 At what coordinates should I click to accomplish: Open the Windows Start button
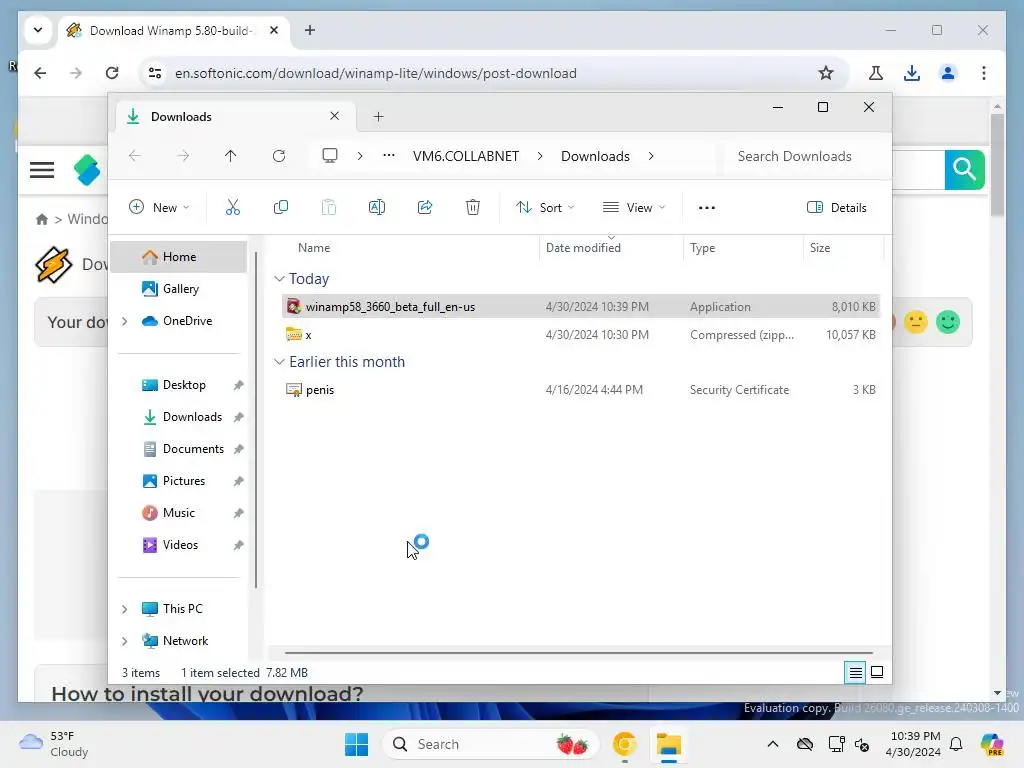(x=357, y=744)
